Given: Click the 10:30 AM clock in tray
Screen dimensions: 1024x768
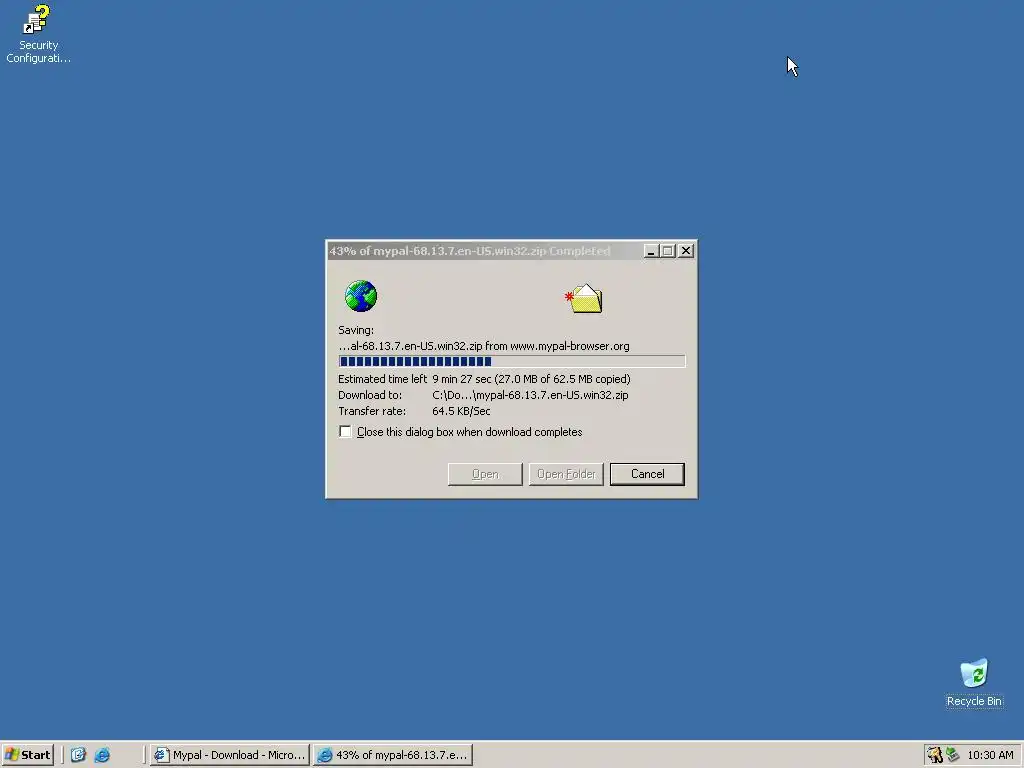Looking at the screenshot, I should point(990,755).
